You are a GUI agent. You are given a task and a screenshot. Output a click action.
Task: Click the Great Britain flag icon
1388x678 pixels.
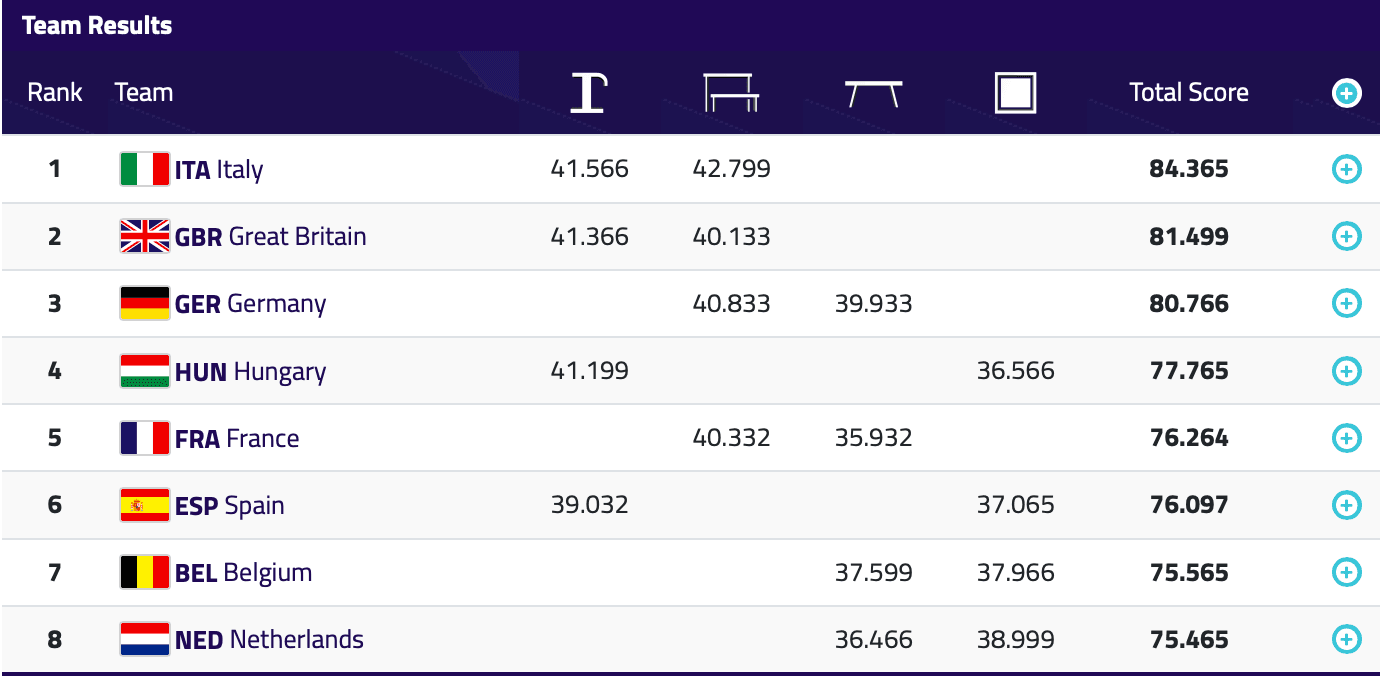[144, 236]
